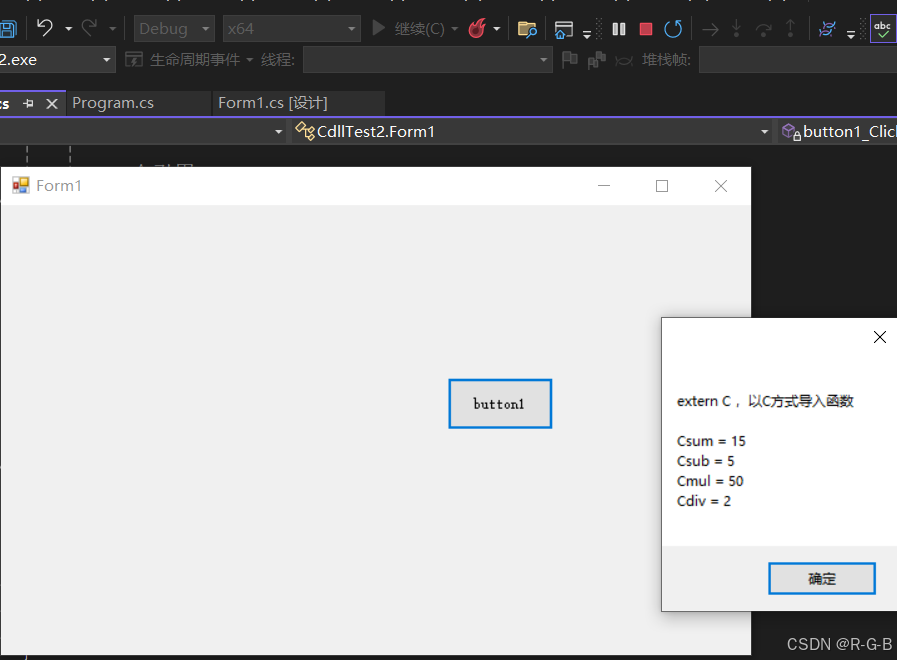Click the Save icon
Viewport: 897px width, 660px height.
click(x=10, y=28)
